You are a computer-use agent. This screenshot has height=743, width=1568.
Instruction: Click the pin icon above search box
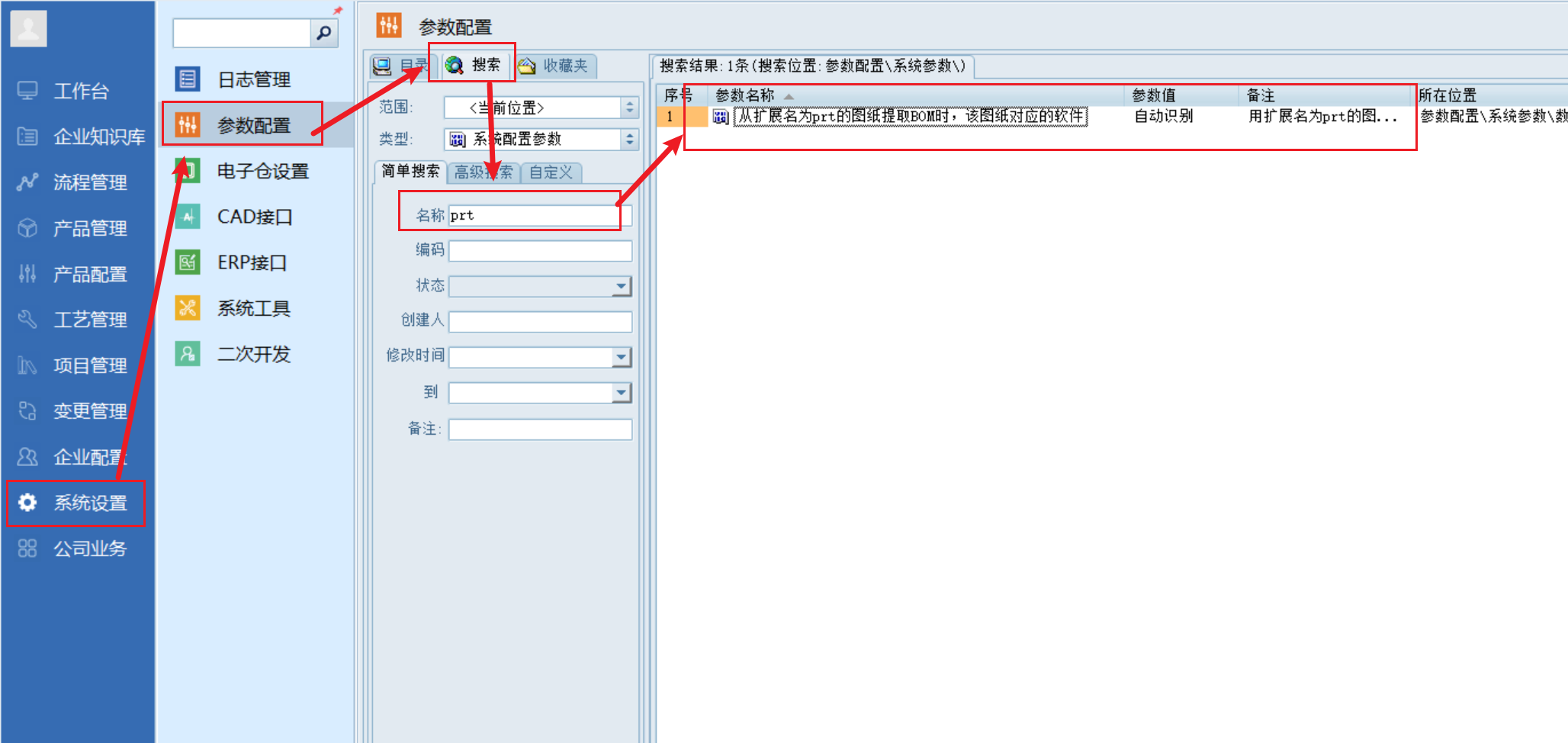pyautogui.click(x=338, y=11)
